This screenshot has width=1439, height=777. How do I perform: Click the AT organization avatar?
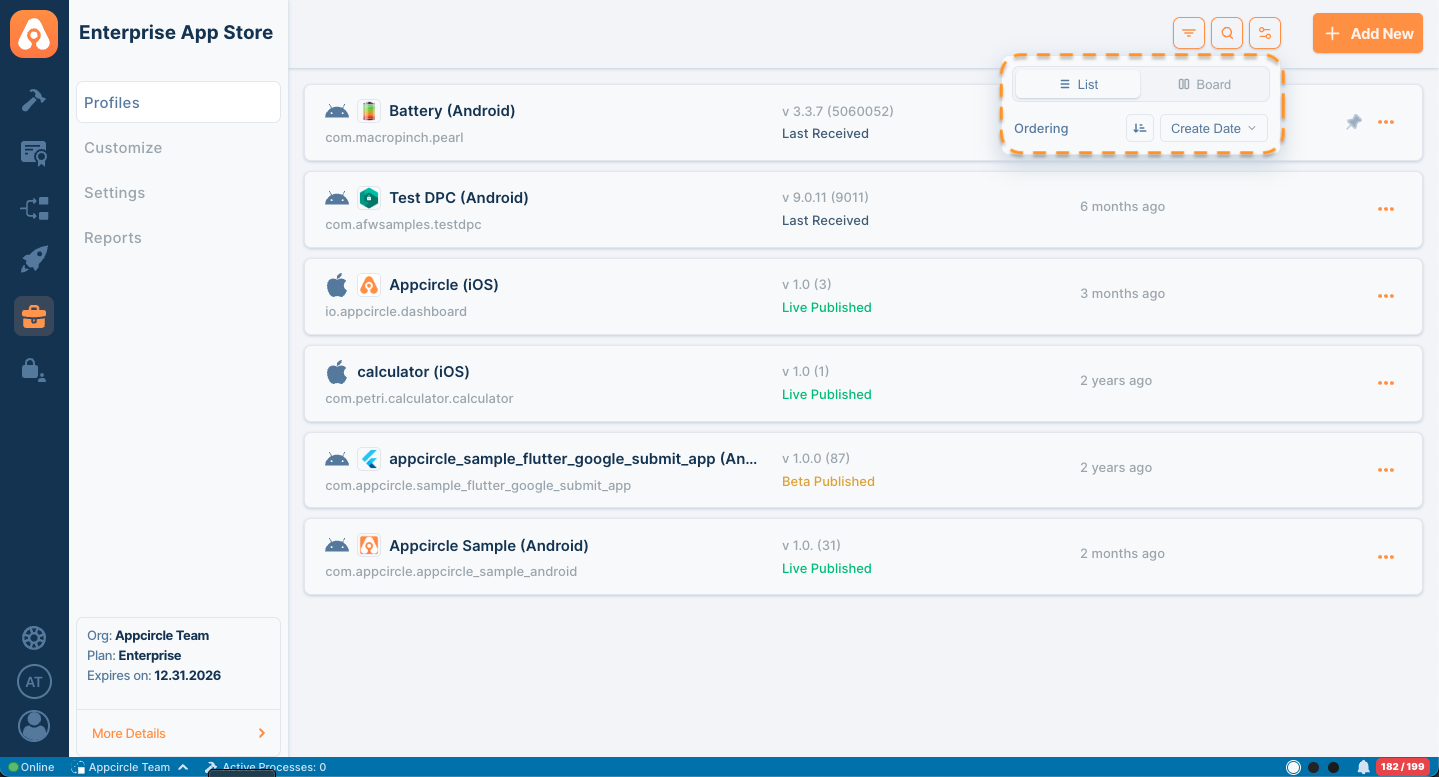[x=34, y=682]
